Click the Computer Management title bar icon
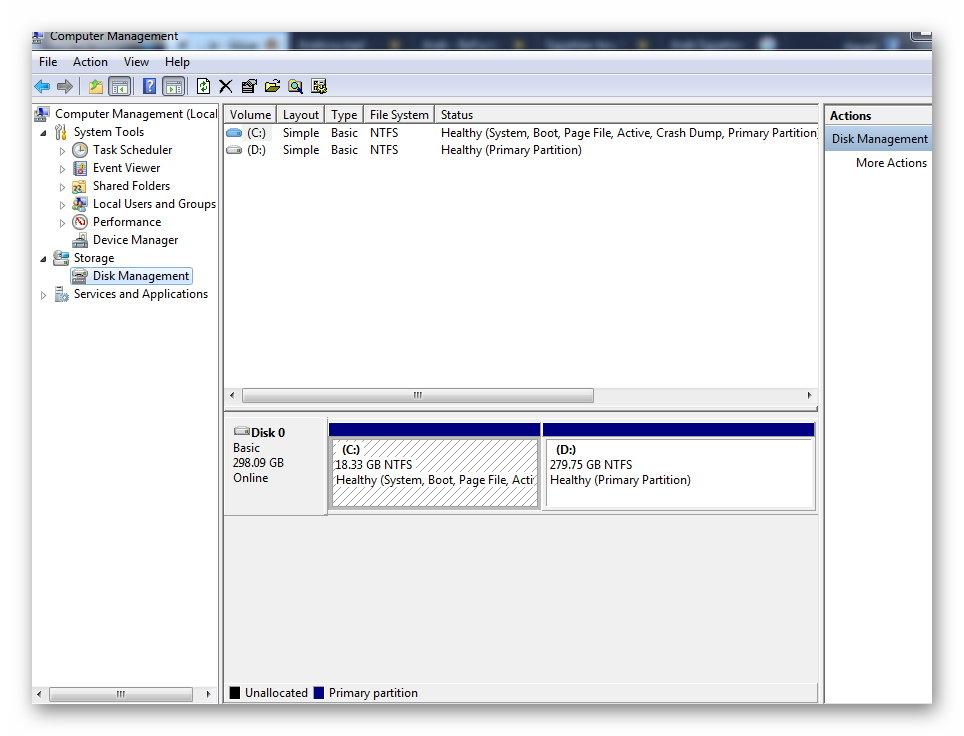Viewport: 964px width, 736px height. click(38, 37)
